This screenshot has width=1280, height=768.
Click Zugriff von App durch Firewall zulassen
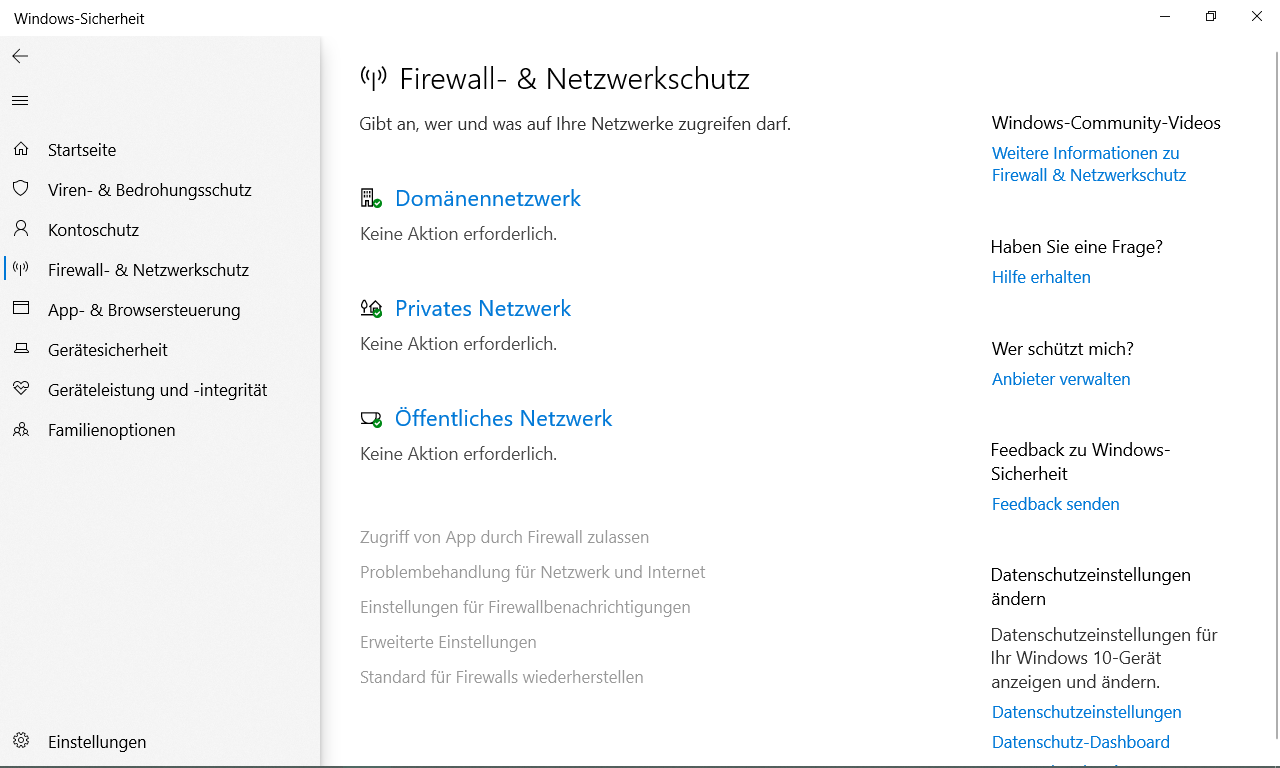tap(504, 537)
